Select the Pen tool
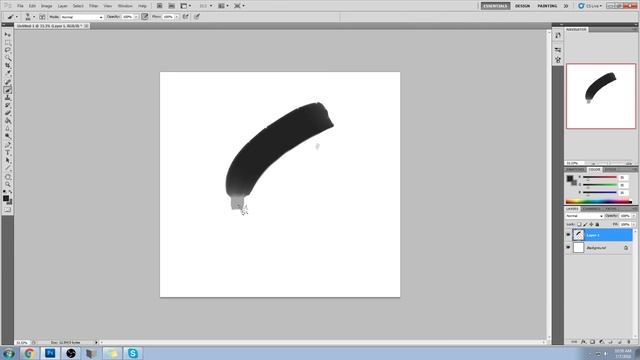Screen dimensions: 640x360 tap(7, 145)
